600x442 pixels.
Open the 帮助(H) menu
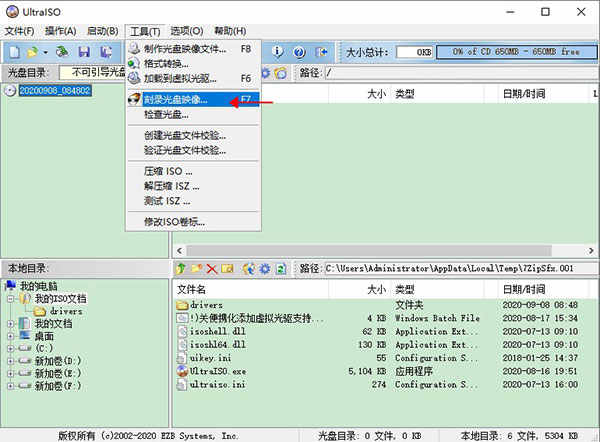coord(230,31)
